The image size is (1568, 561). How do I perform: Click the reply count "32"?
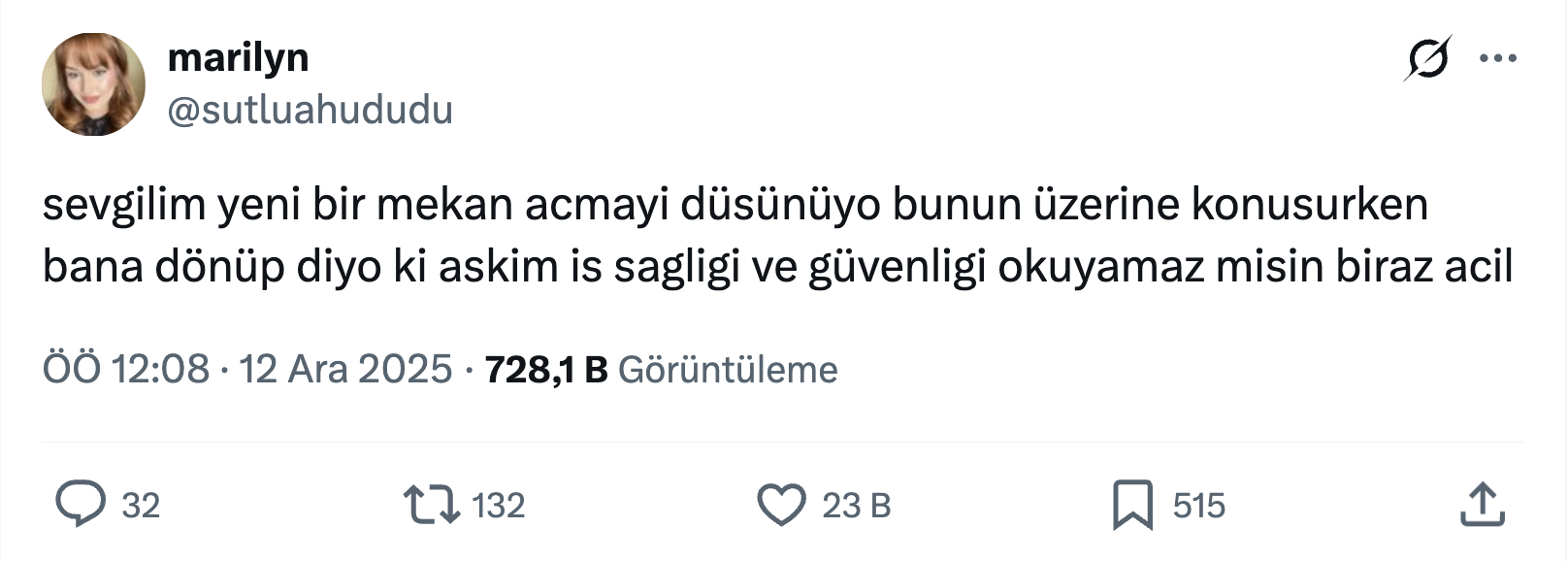pyautogui.click(x=141, y=506)
